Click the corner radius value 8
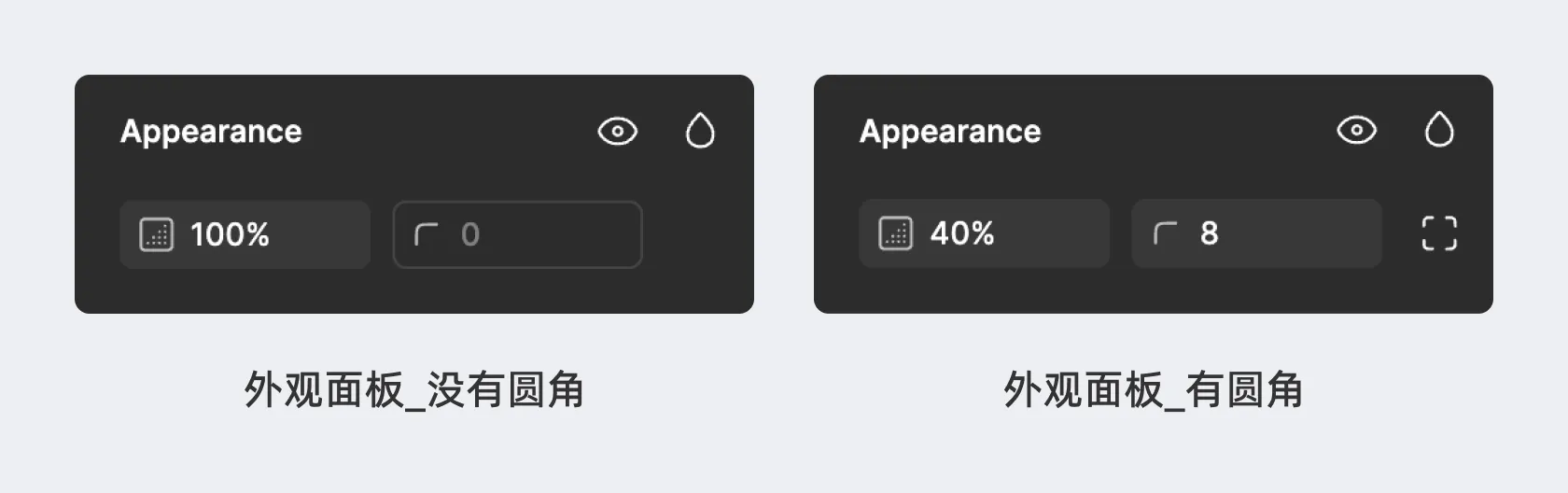Screen dimensions: 1568x493 (1210, 233)
